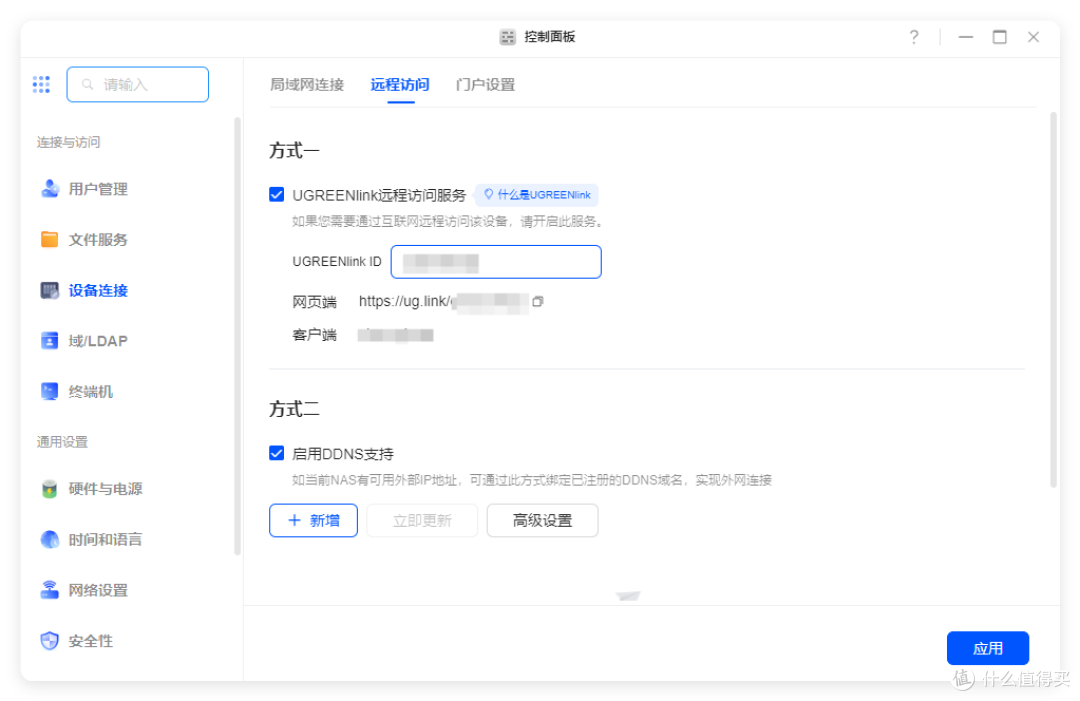Click the 立即更新 button
1080x701 pixels.
click(x=422, y=521)
